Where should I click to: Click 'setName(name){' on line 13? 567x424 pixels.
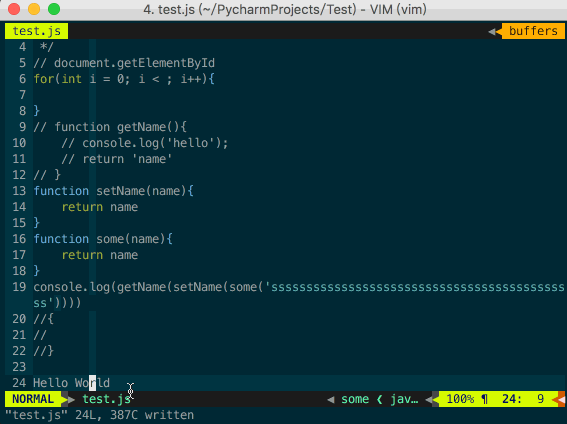(x=145, y=191)
